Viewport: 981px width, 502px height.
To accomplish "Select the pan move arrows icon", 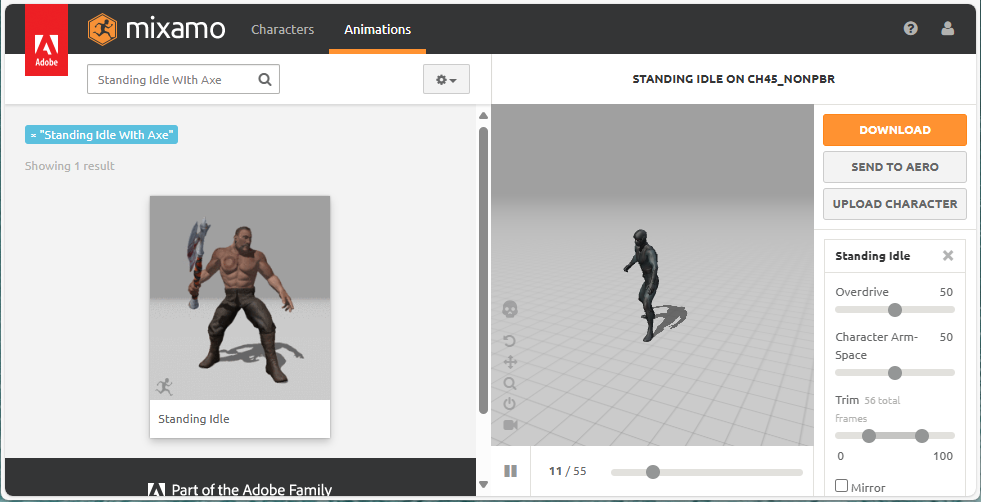I will [510, 362].
